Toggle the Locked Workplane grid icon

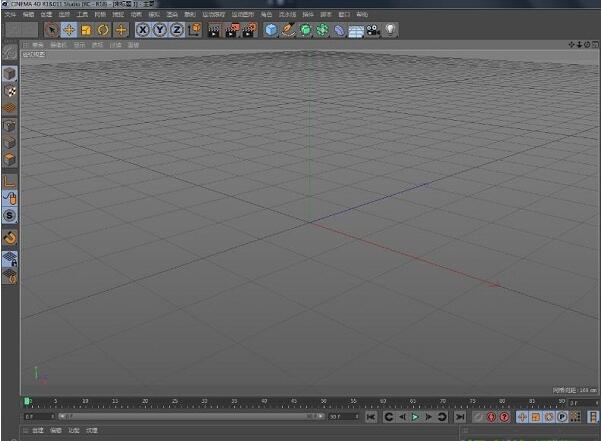click(10, 259)
